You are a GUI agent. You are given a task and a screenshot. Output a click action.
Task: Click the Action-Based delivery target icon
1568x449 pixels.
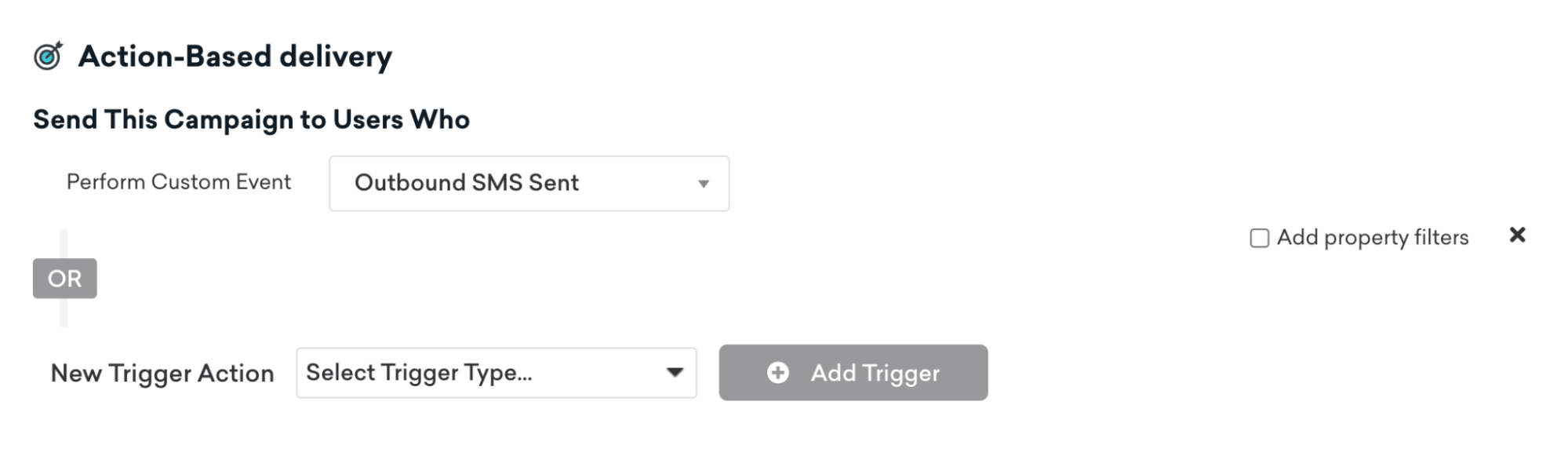[48, 57]
